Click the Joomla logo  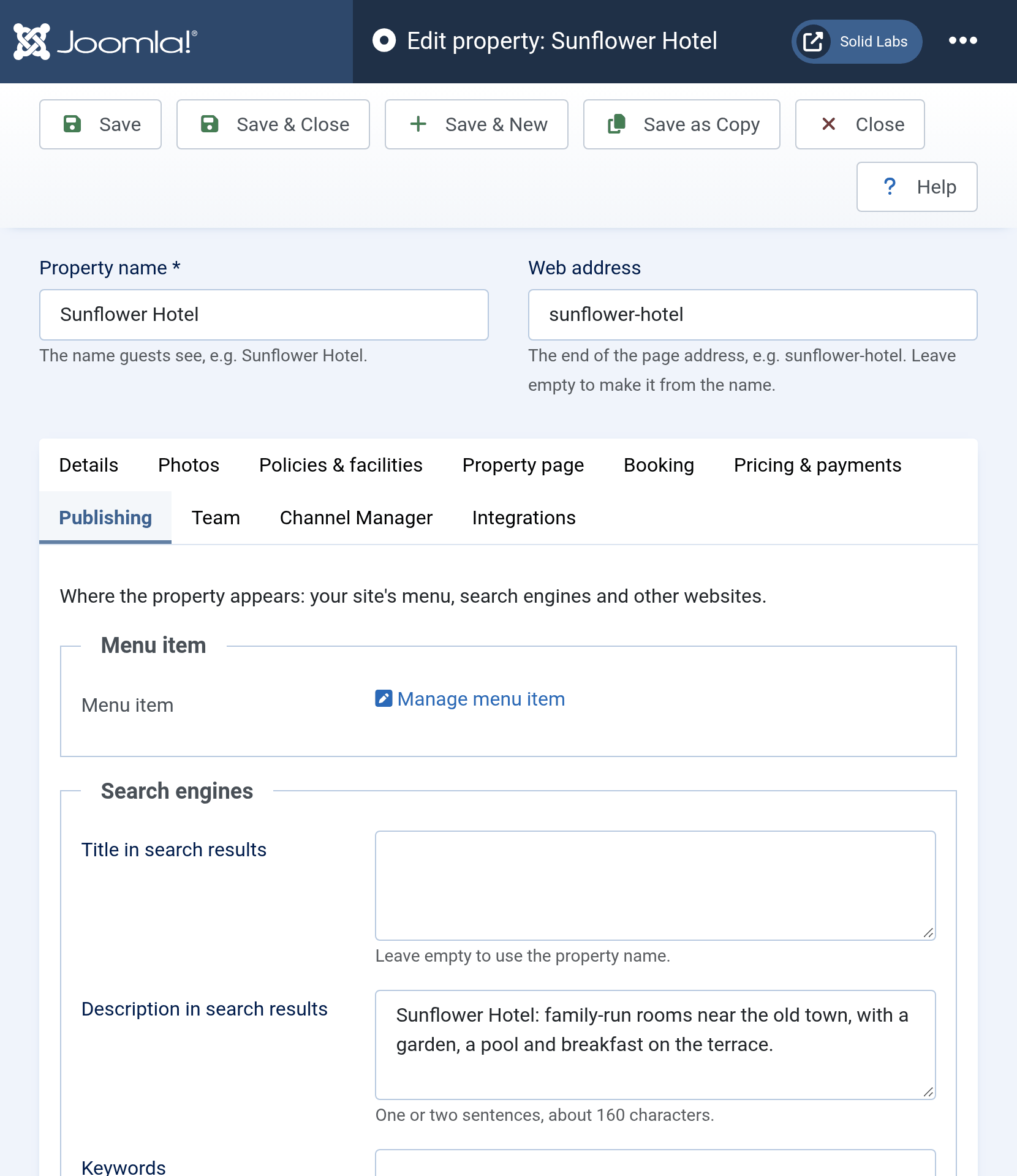(105, 42)
